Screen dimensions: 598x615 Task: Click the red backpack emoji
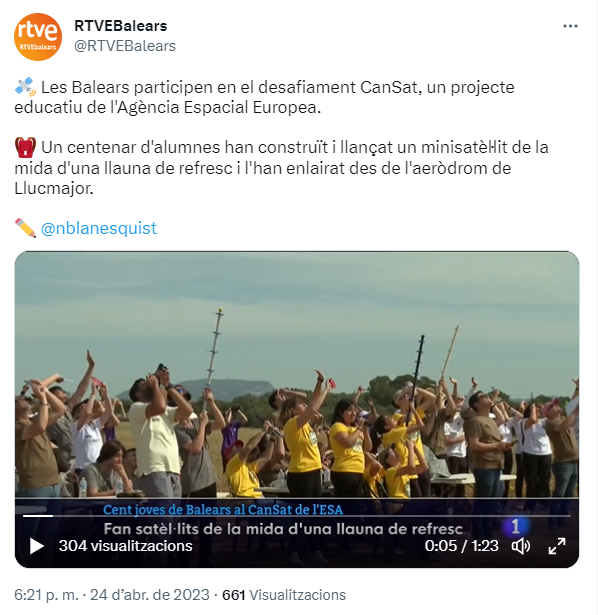tap(25, 147)
